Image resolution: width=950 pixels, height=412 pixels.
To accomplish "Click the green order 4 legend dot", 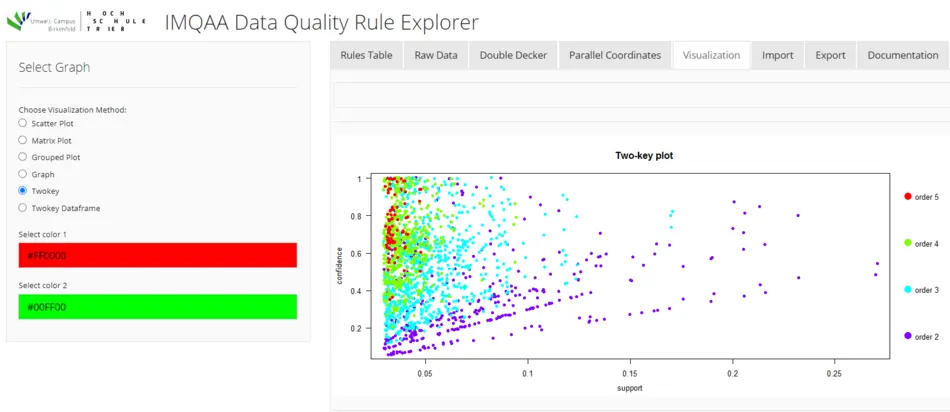I will pyautogui.click(x=907, y=243).
